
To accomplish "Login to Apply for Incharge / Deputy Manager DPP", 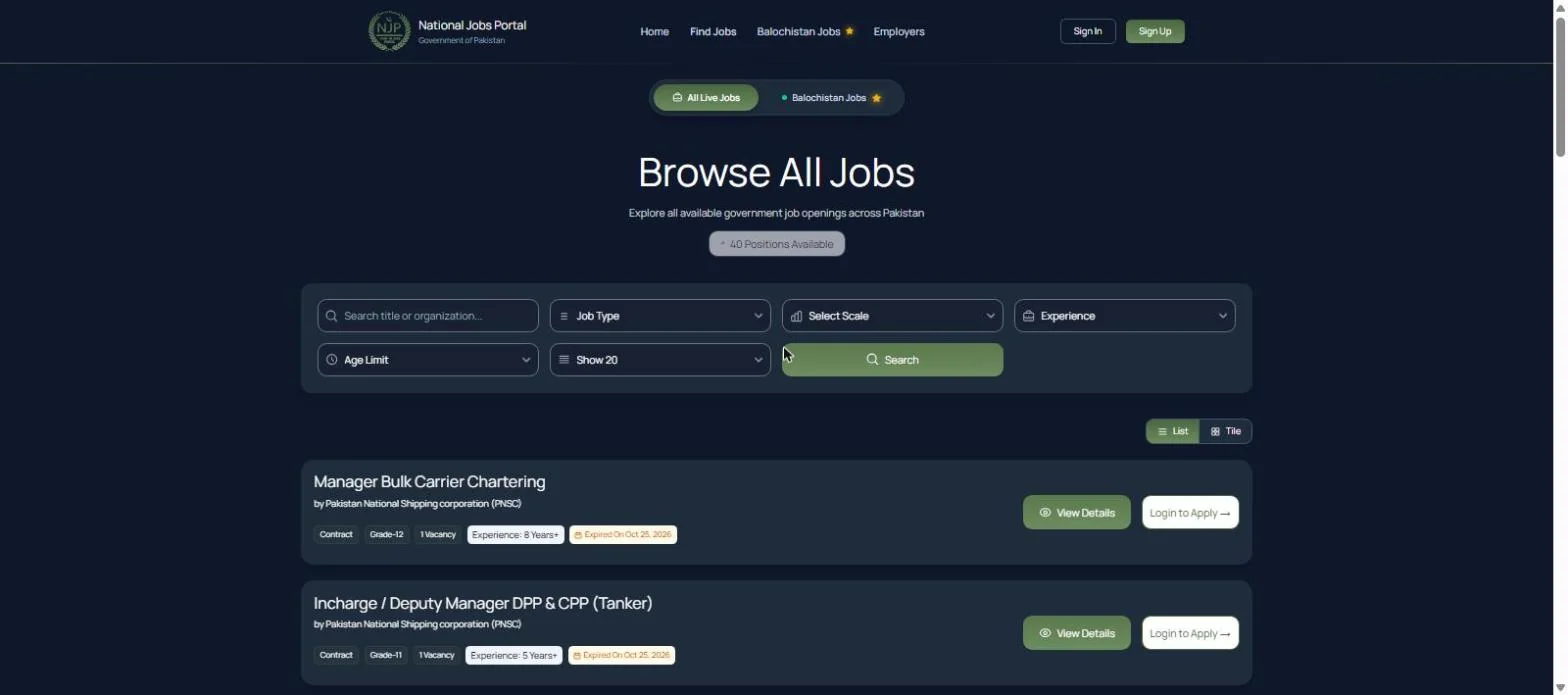I will click(x=1190, y=633).
